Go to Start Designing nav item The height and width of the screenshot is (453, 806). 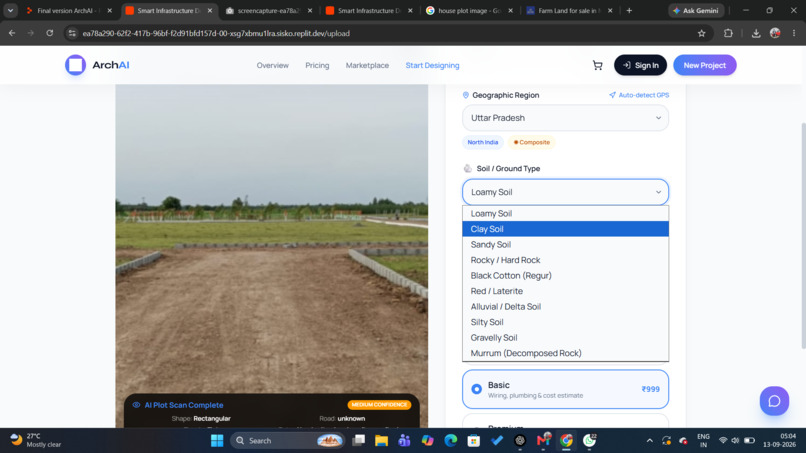[432, 65]
